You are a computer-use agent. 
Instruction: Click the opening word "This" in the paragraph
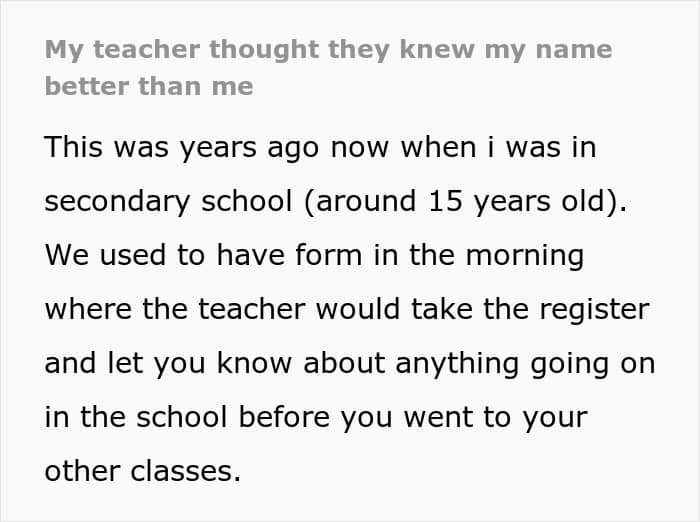[x=76, y=147]
